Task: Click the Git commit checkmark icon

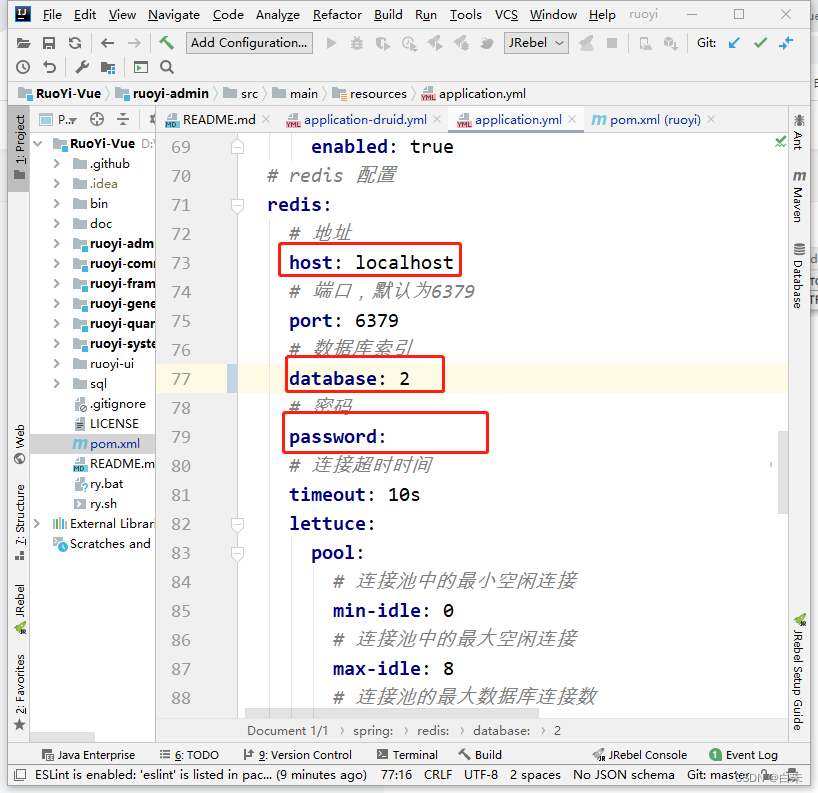Action: point(760,43)
